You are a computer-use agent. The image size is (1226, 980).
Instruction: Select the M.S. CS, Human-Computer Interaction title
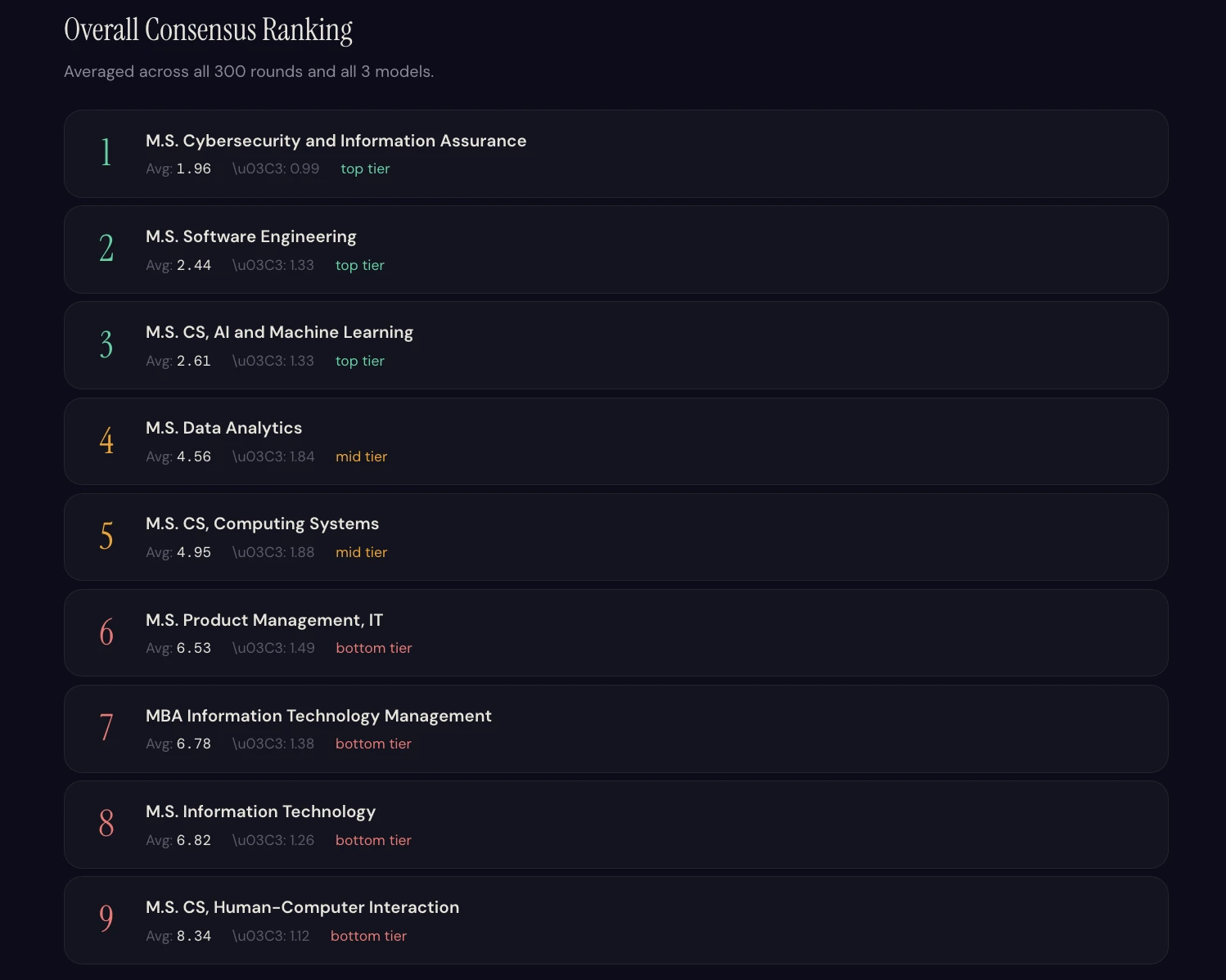pos(302,907)
